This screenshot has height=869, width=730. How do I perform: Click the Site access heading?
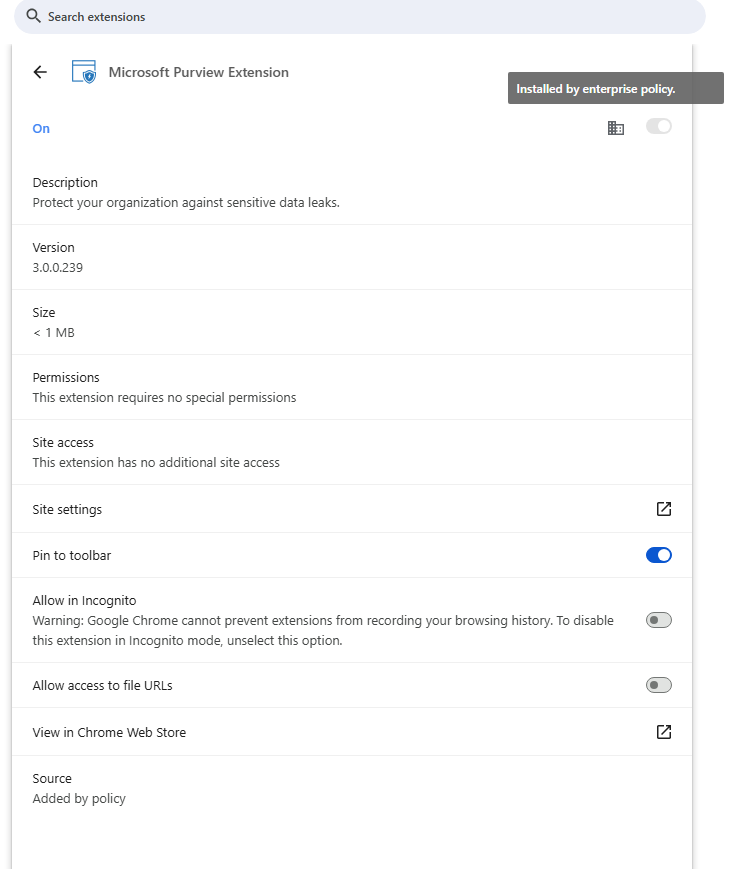coord(63,443)
